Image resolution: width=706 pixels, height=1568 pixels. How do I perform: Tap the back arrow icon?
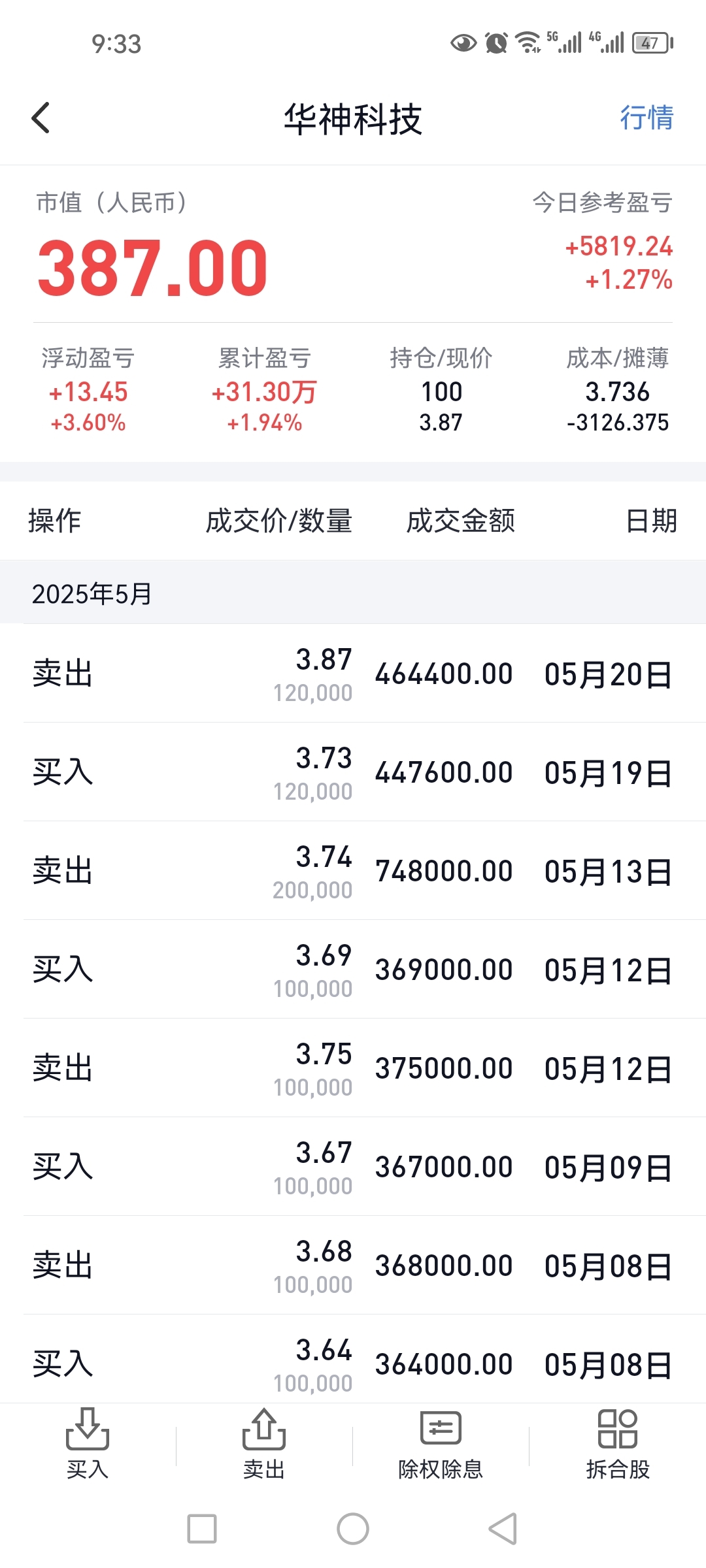[x=41, y=118]
